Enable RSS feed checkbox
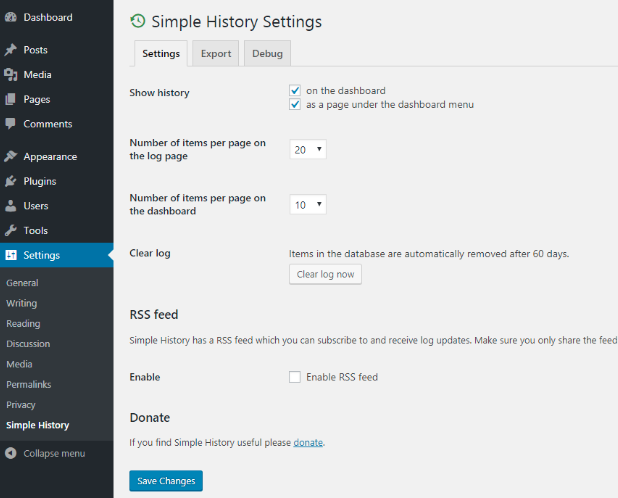Image resolution: width=618 pixels, height=498 pixels. pos(295,377)
